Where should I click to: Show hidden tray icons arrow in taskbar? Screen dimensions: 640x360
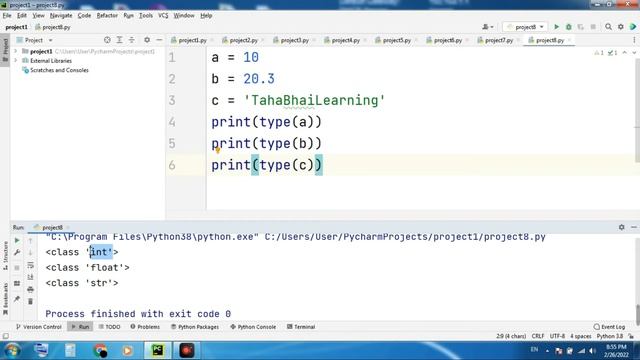tap(547, 350)
